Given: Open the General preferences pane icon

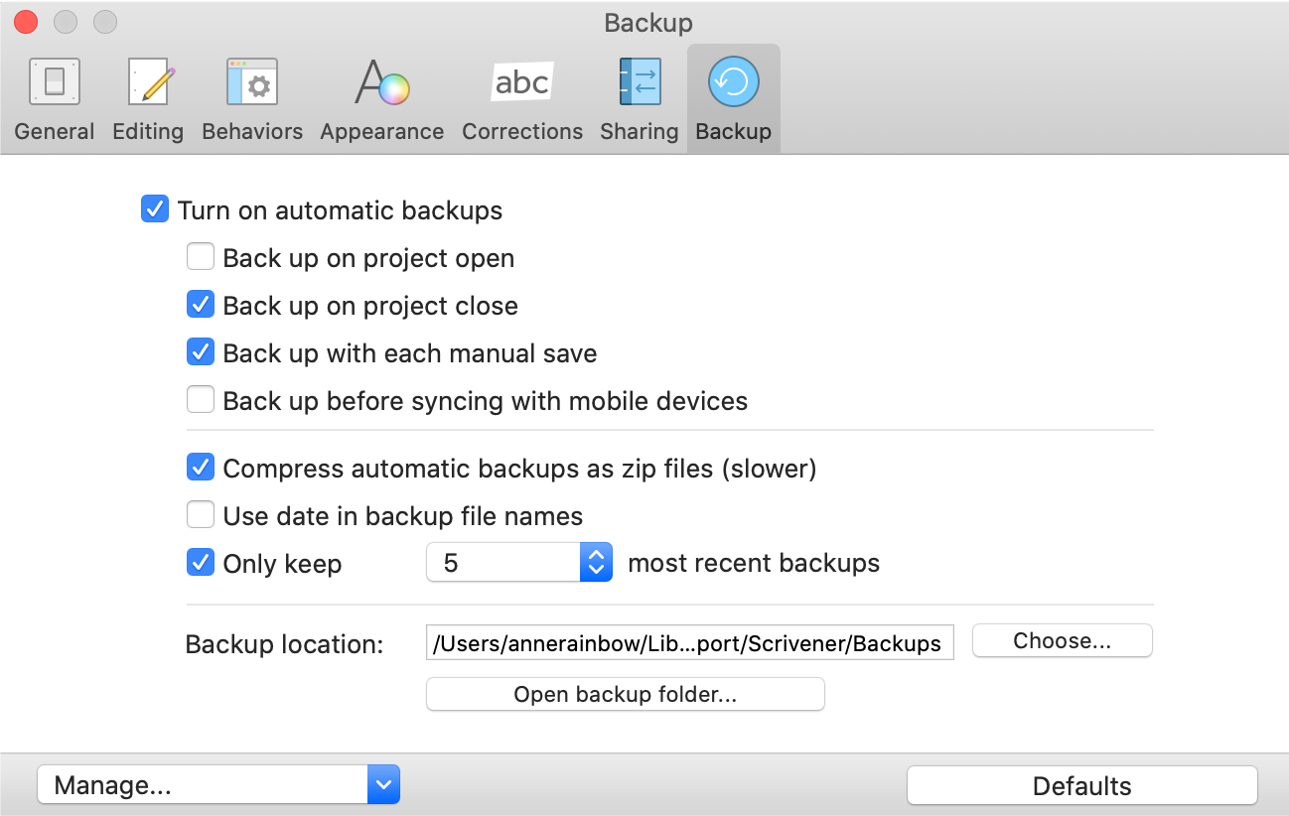Looking at the screenshot, I should [x=54, y=82].
